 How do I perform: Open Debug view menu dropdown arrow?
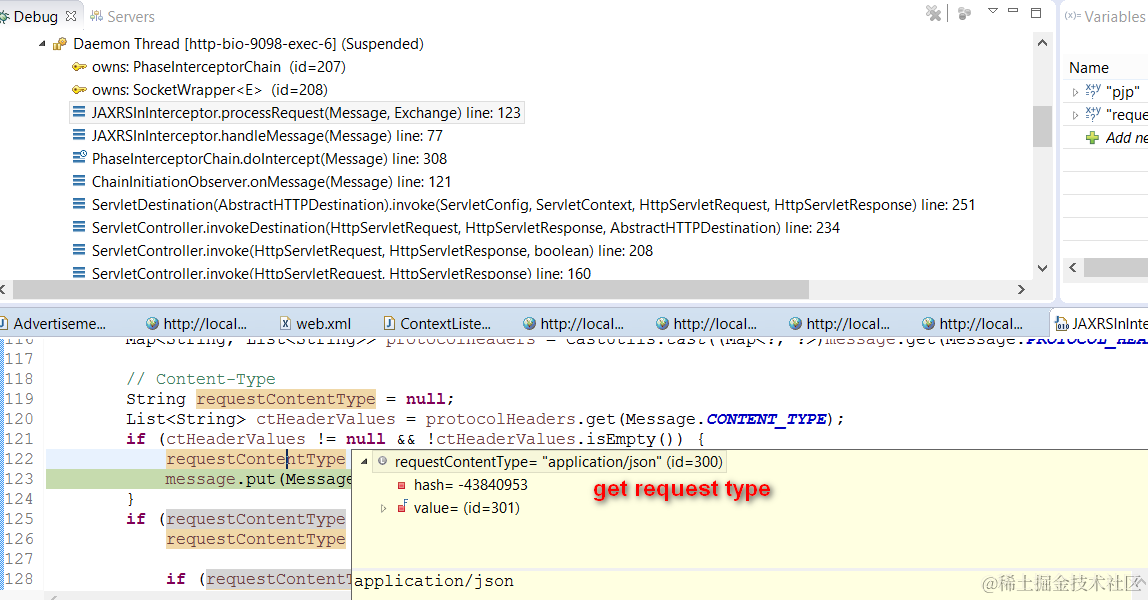click(x=992, y=11)
